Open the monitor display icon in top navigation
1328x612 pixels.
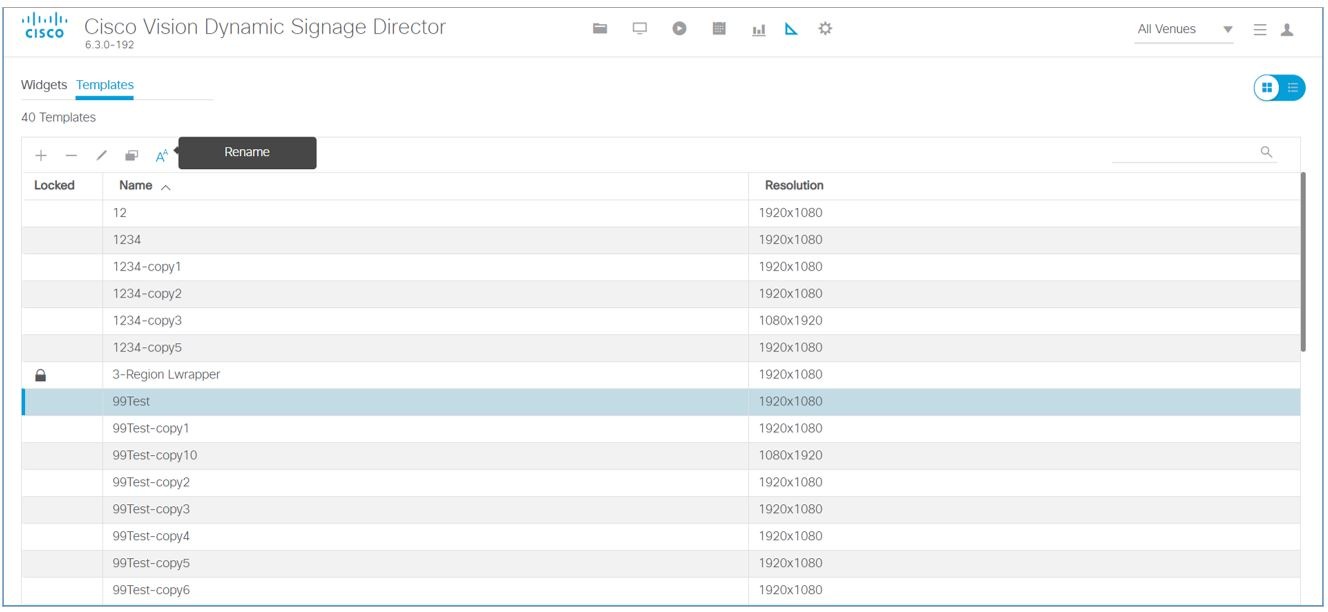click(x=640, y=29)
